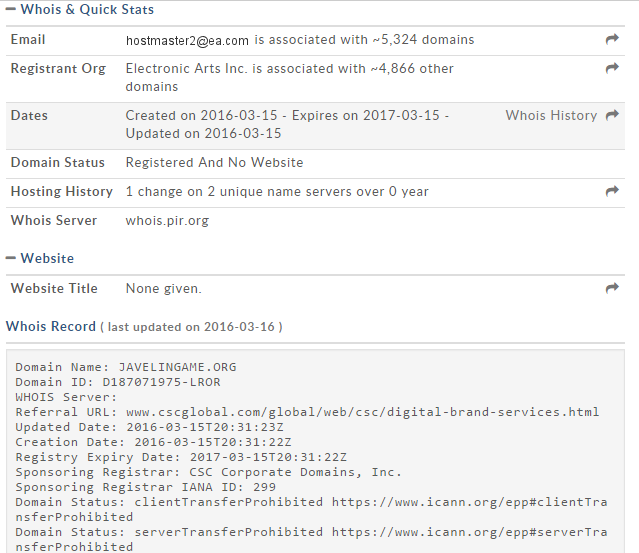Image resolution: width=639 pixels, height=553 pixels.
Task: Click the serverTransferProhibited domain status line
Action: coord(311,540)
